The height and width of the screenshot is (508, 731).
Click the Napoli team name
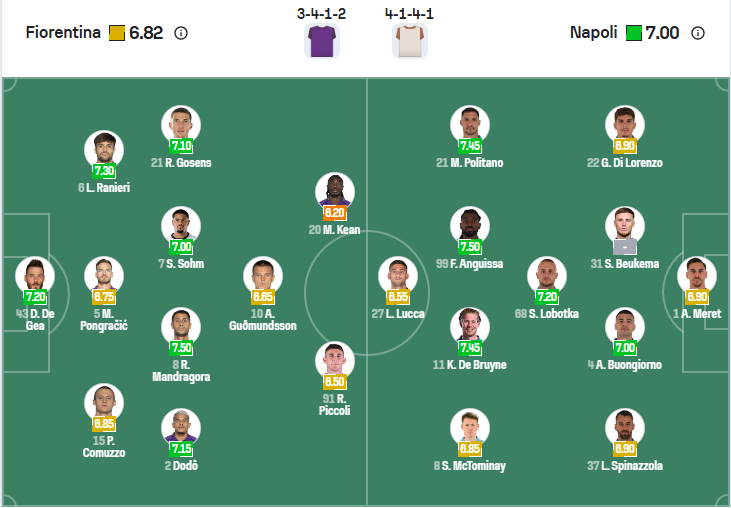[594, 33]
